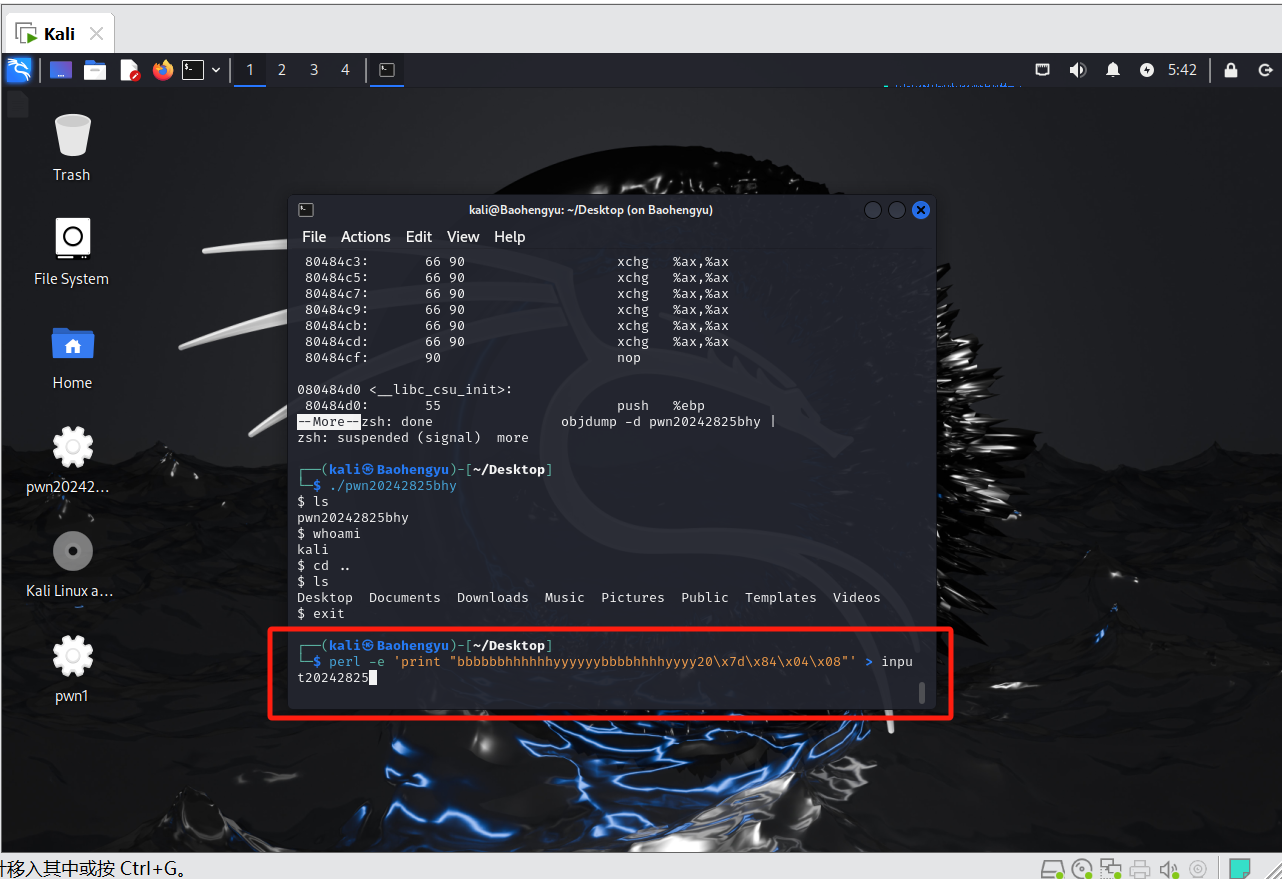Click the VMware camera device status icon

pyautogui.click(x=1197, y=868)
